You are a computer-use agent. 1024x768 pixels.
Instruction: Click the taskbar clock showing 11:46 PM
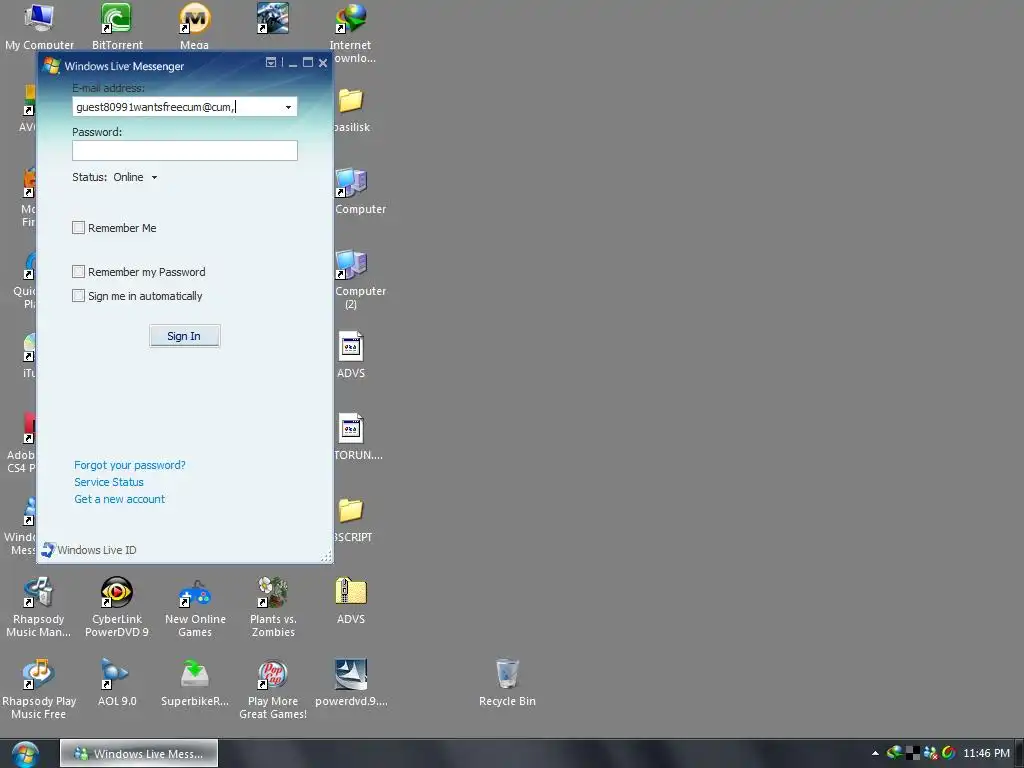coord(986,754)
